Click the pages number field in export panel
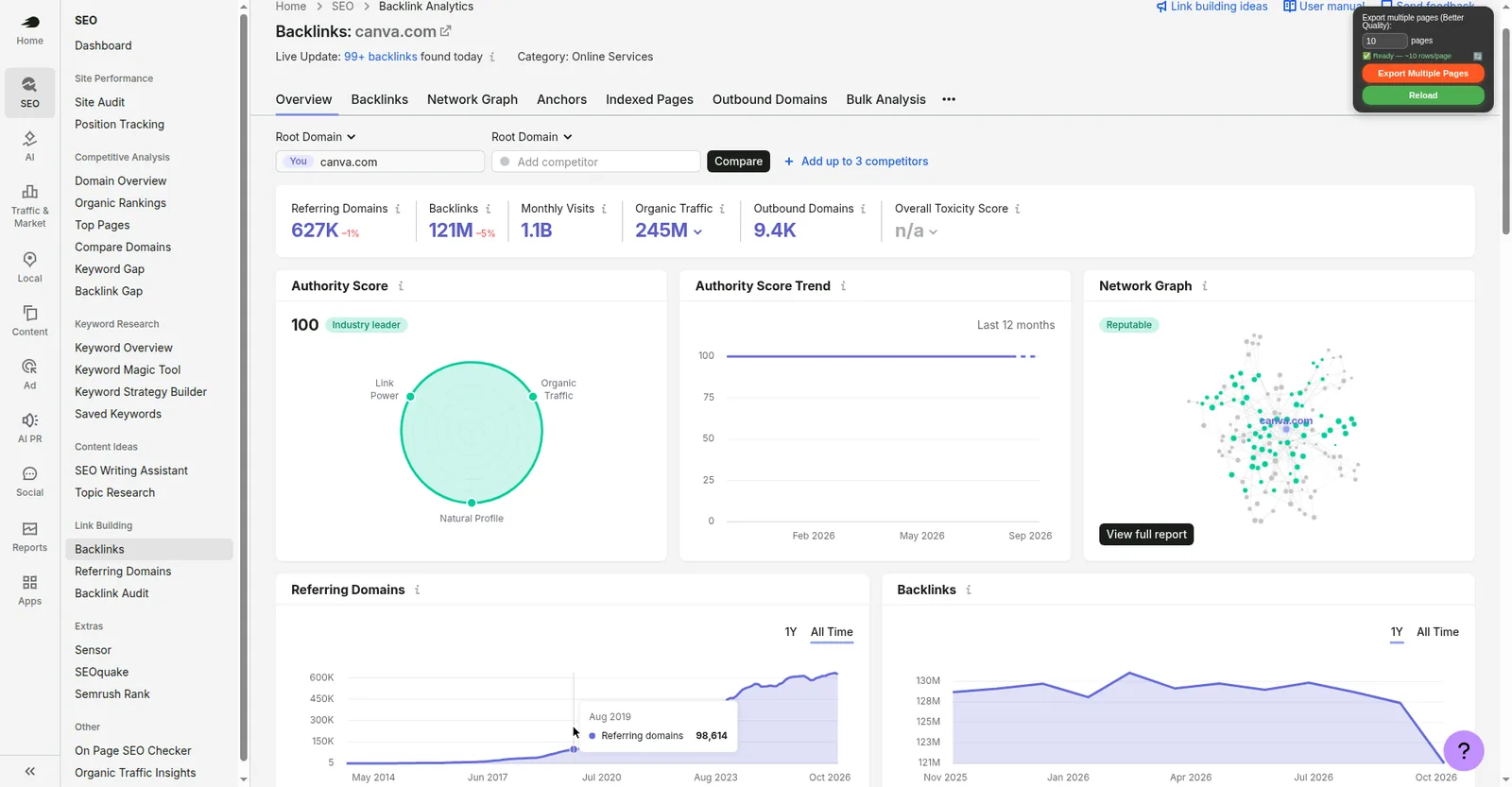1512x787 pixels. point(1384,41)
